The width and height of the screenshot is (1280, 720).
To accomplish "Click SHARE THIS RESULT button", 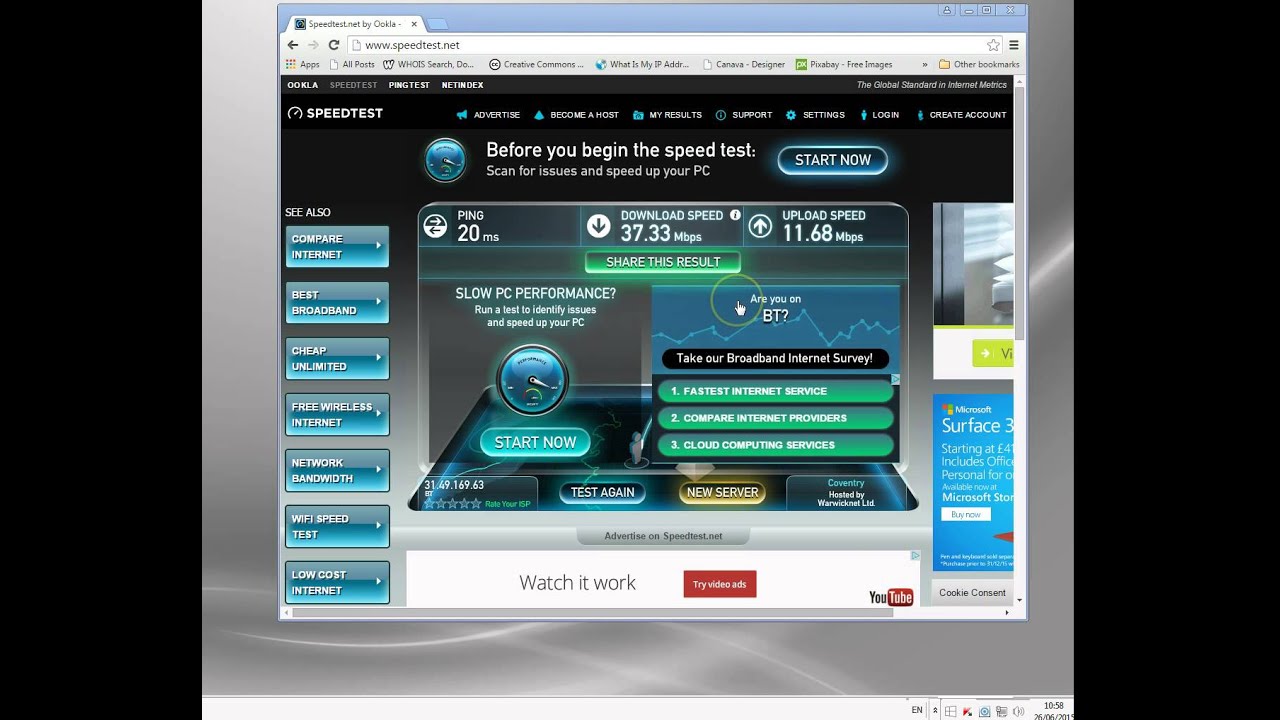I will pos(663,262).
